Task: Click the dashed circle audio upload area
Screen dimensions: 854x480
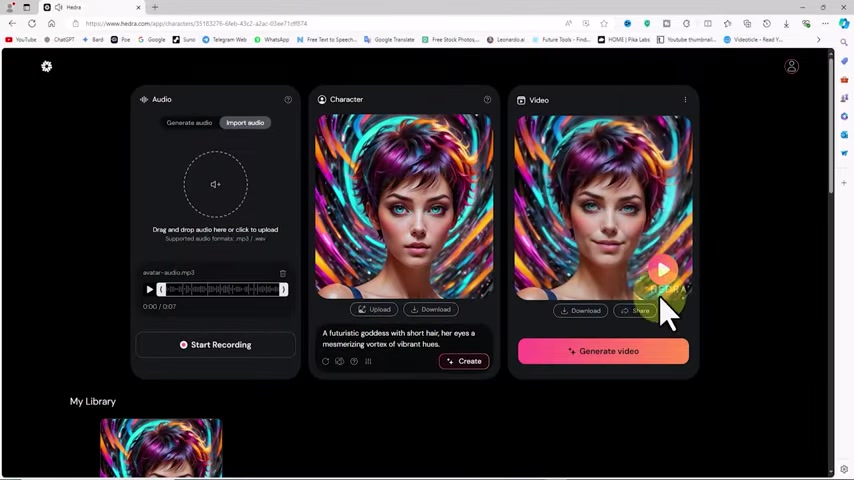Action: click(x=216, y=184)
